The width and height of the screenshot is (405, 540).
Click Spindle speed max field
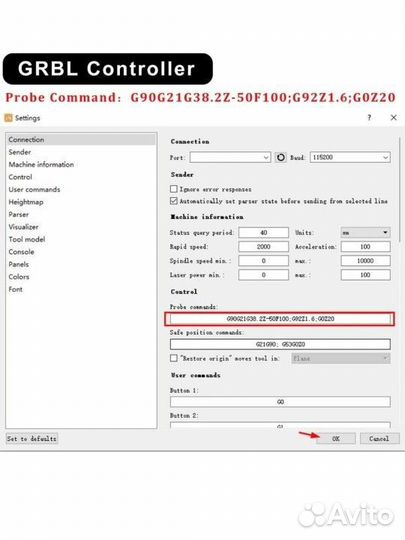pyautogui.click(x=365, y=261)
